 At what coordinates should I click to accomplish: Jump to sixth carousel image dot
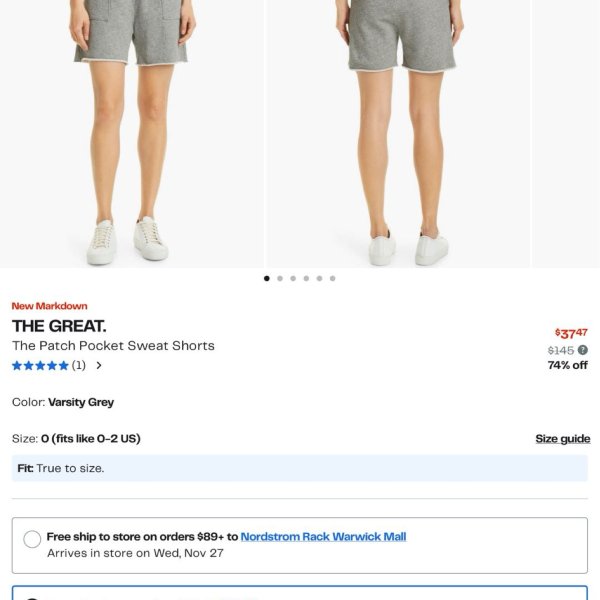[333, 278]
